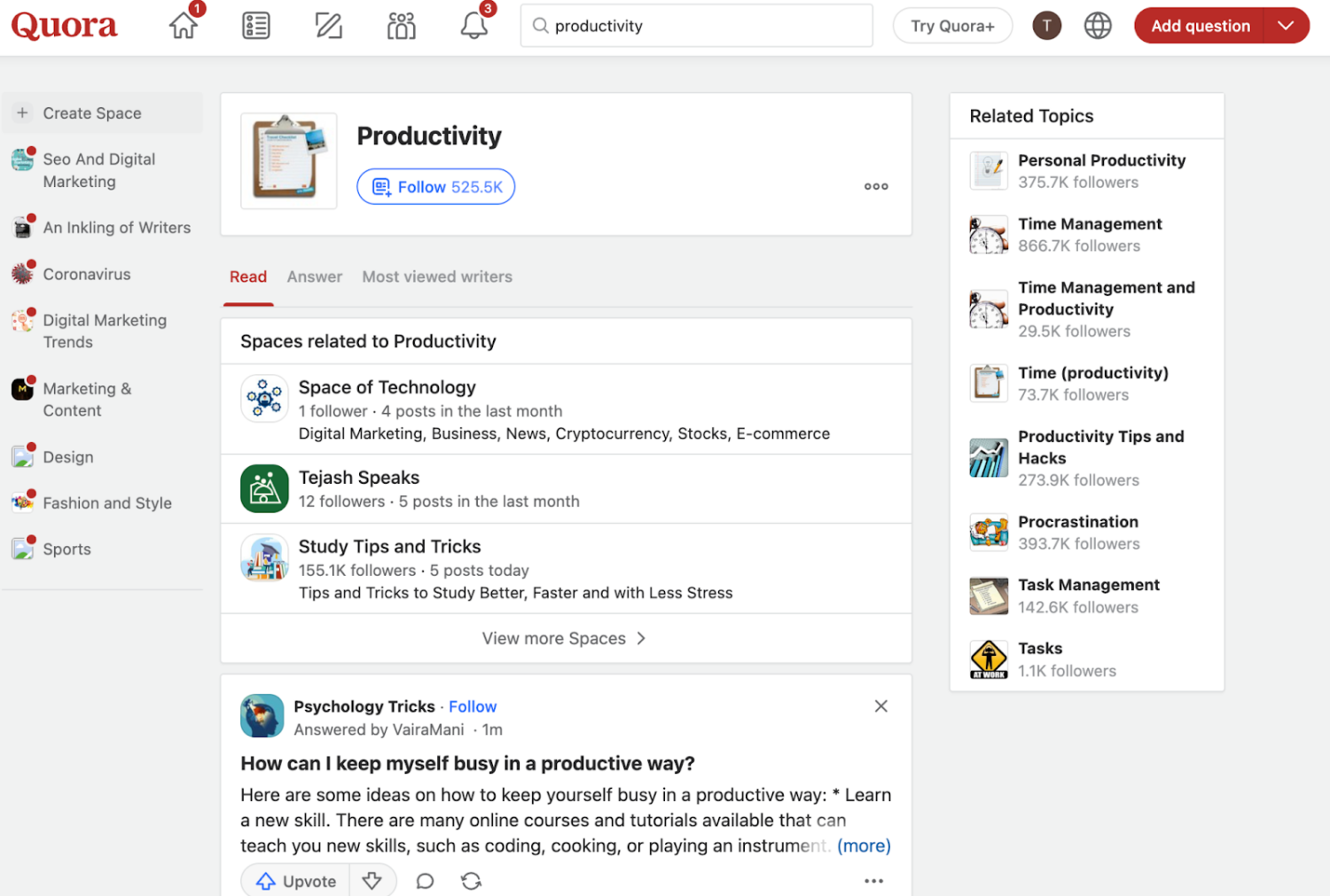Click the Time (productivity) clipboard icon

(x=989, y=383)
